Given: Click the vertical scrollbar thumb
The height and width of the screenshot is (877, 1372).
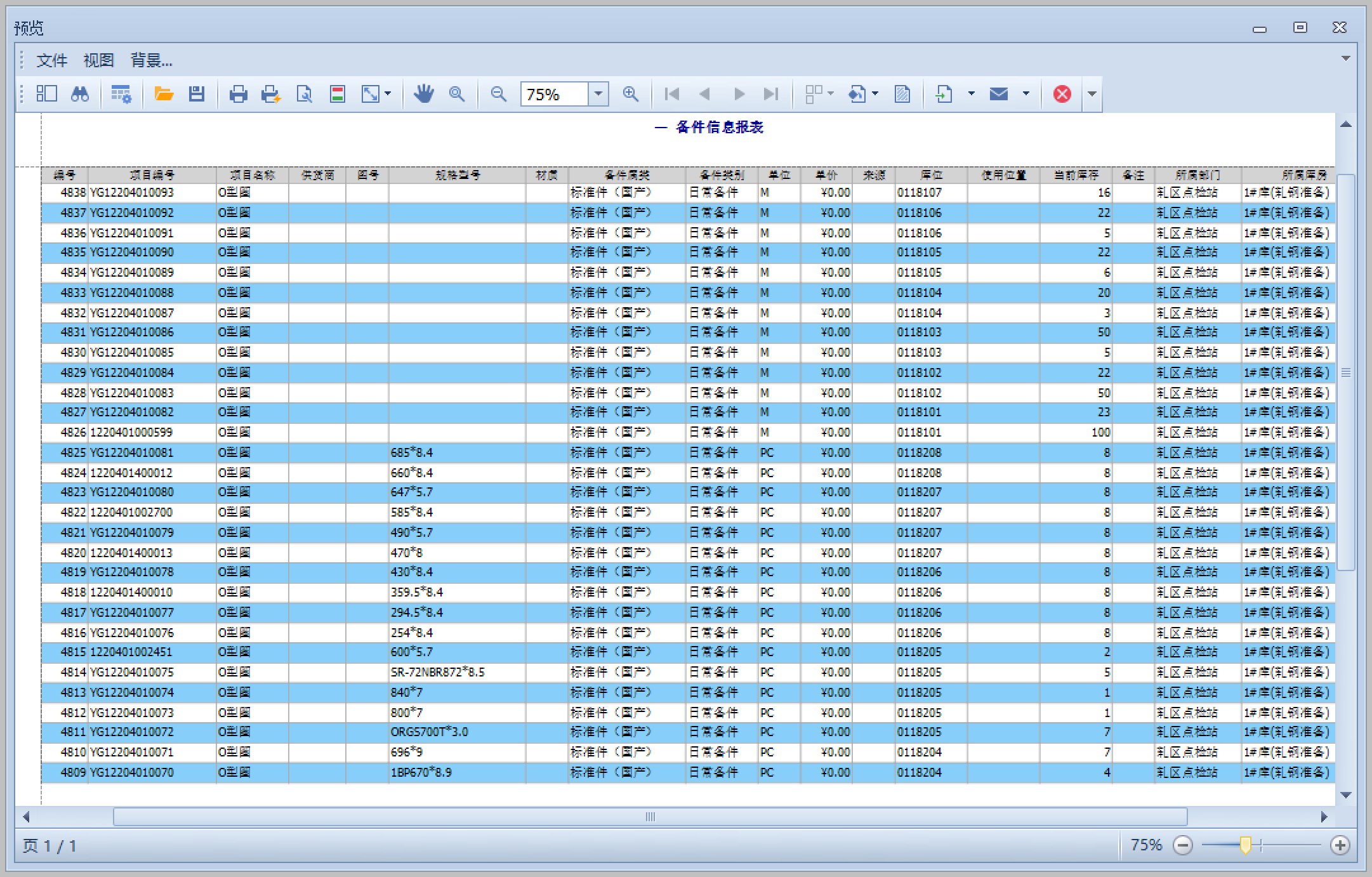Looking at the screenshot, I should pos(1345,373).
